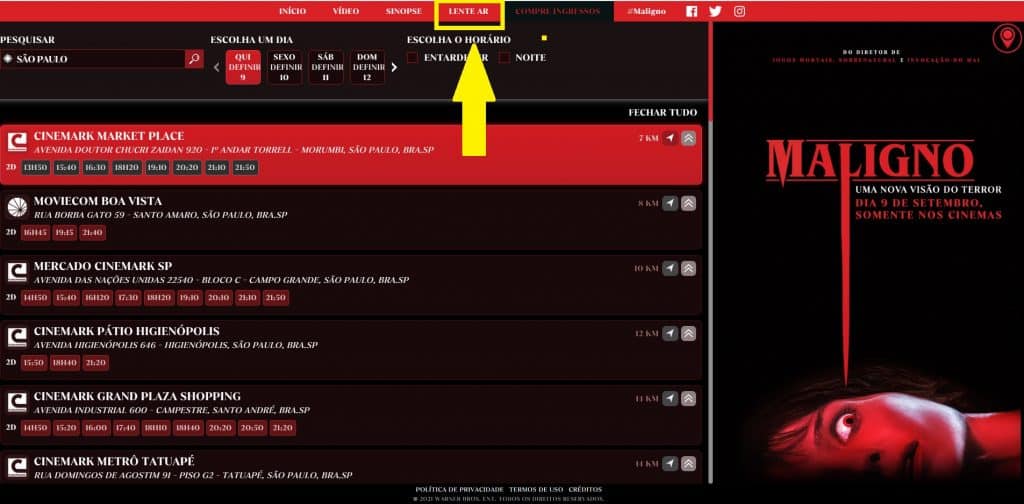The height and width of the screenshot is (504, 1024).
Task: Pick 21:40 showtime at Moviecom Boa Vista
Action: click(x=93, y=233)
